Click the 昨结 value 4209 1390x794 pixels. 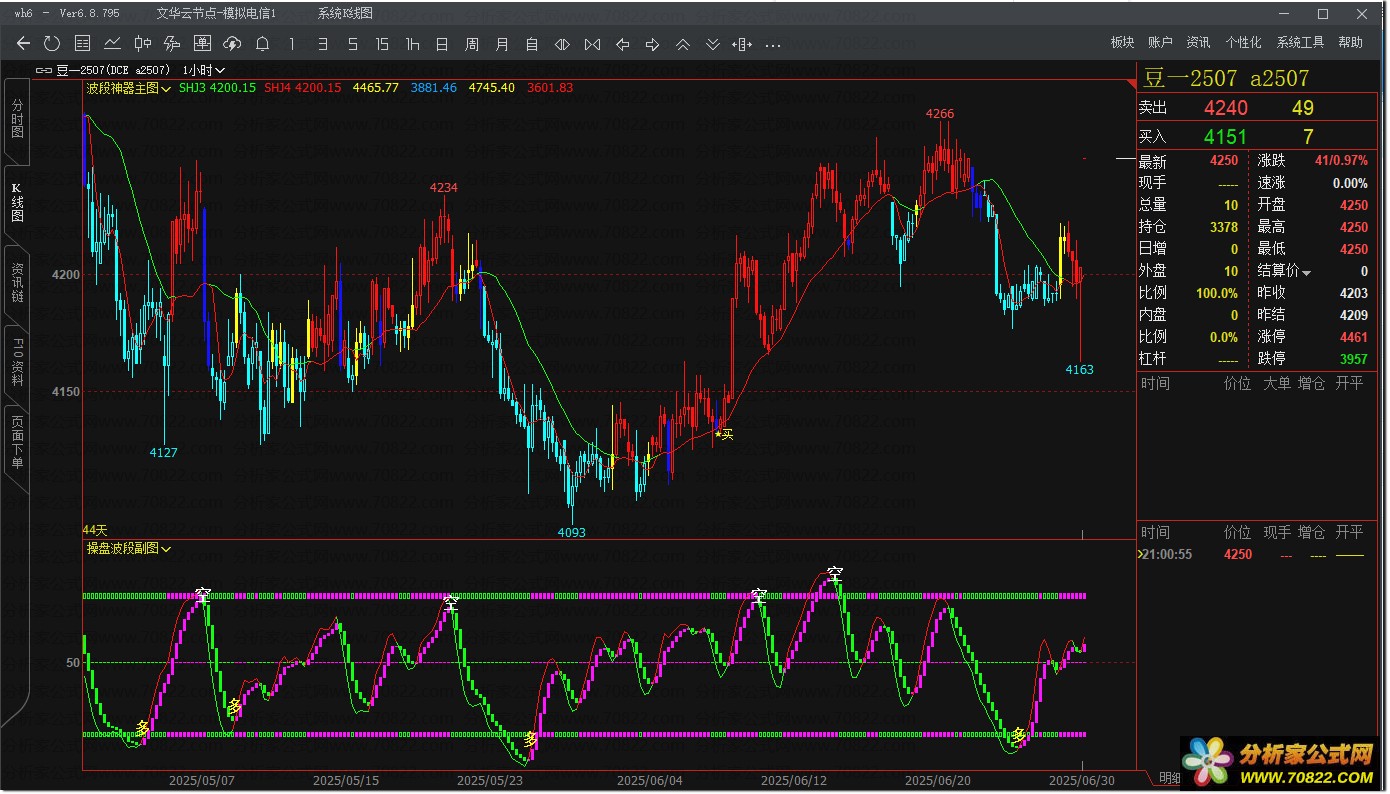click(x=1354, y=315)
